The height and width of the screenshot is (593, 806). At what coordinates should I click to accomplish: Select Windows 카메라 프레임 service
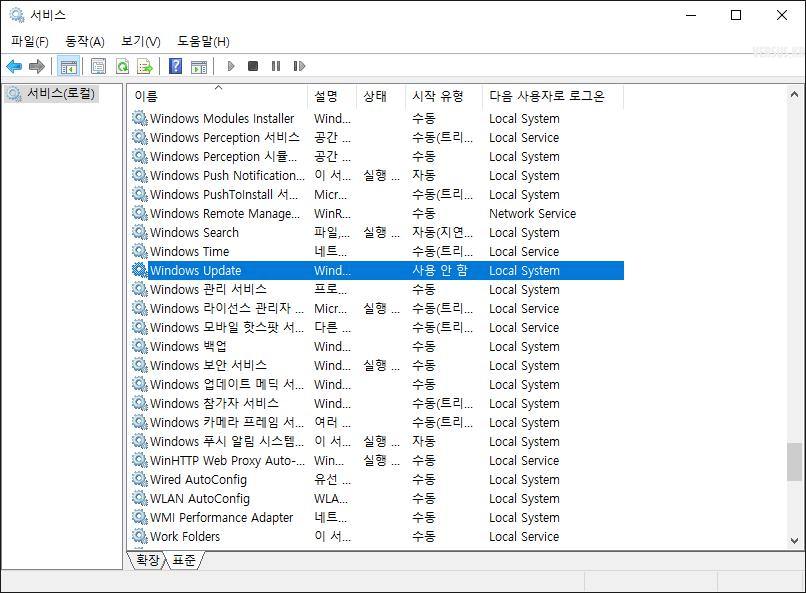(377, 422)
